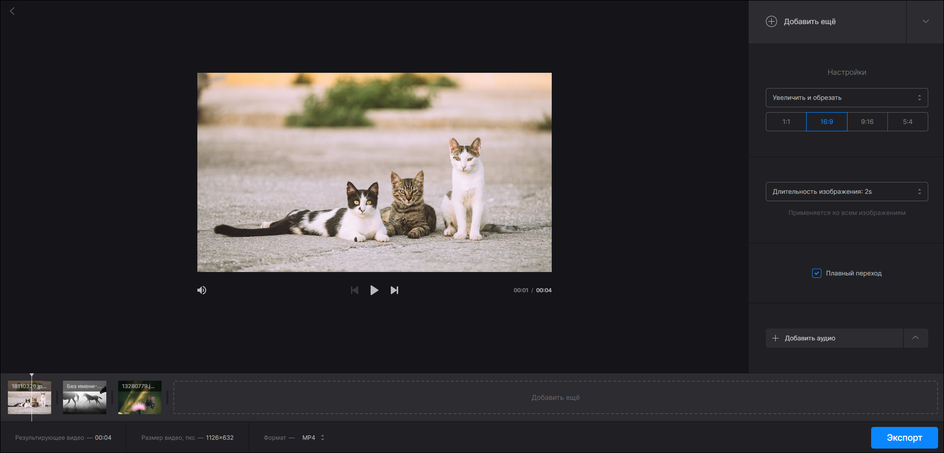Click the Добавить ещё drop area in timeline
The image size is (944, 453).
point(555,397)
